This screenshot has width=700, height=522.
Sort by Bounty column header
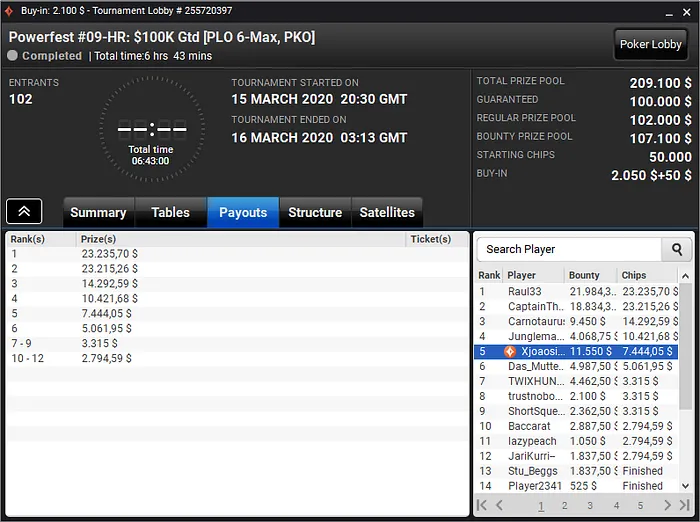point(590,275)
